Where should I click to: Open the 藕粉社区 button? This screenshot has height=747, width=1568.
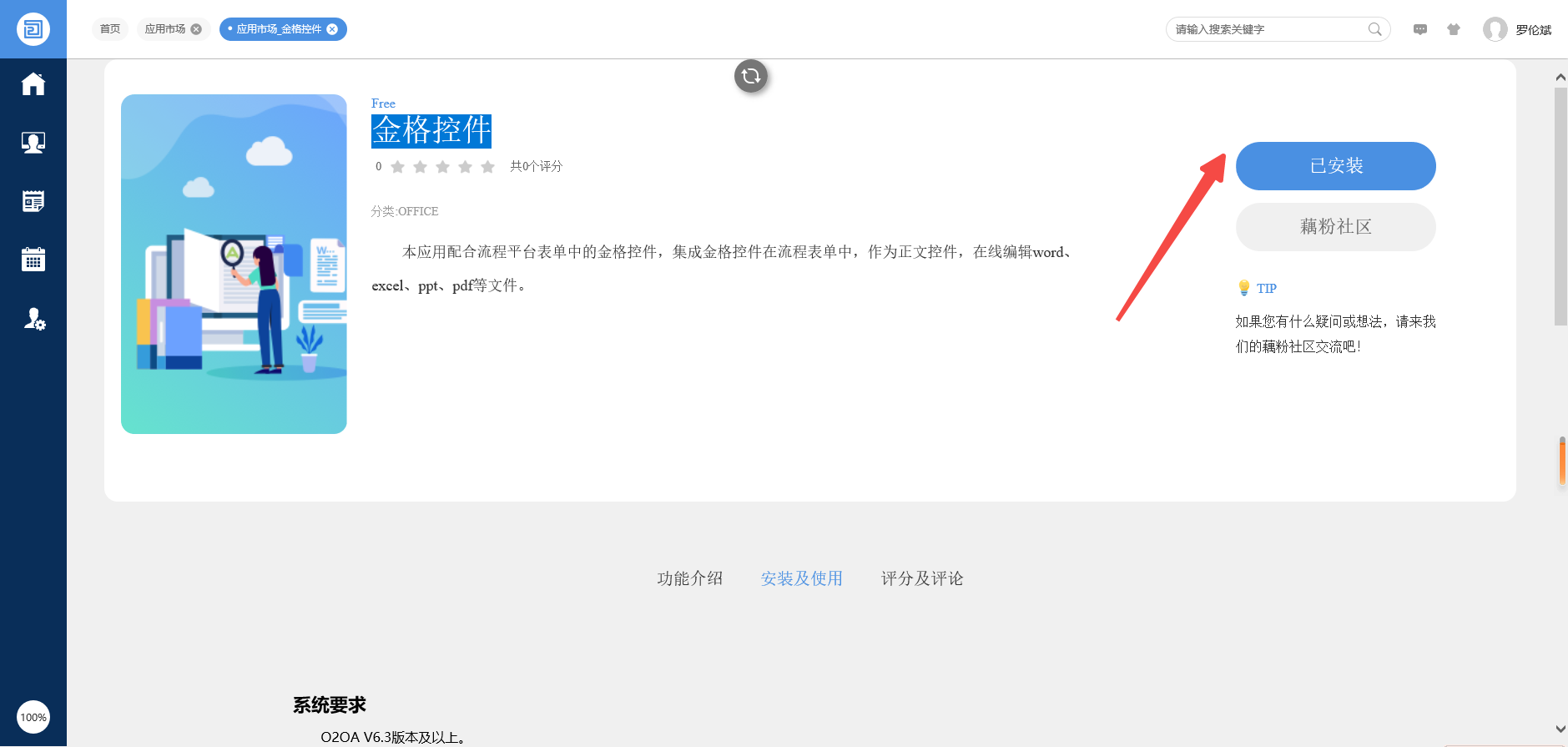[1336, 227]
